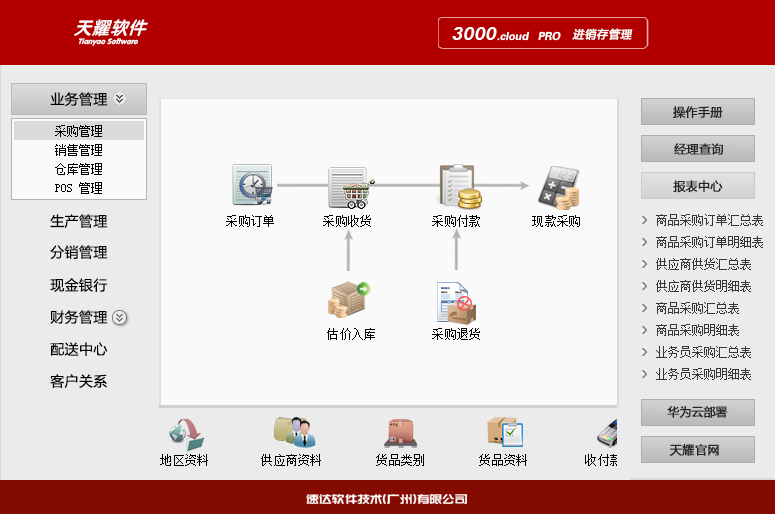
Task: Collapse the 业务管理 menu section
Action: pos(119,99)
